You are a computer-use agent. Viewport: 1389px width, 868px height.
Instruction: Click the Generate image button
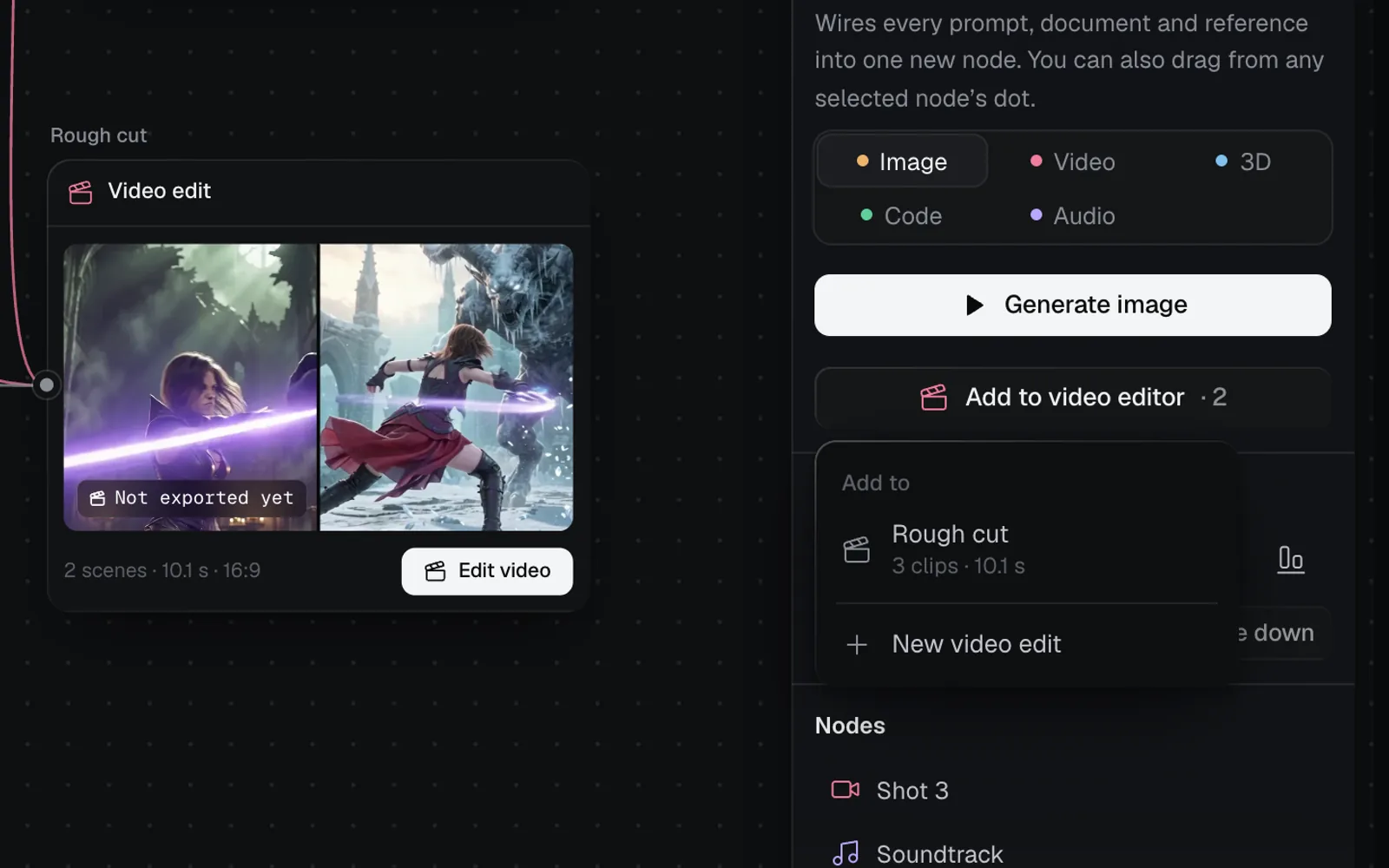(1072, 306)
